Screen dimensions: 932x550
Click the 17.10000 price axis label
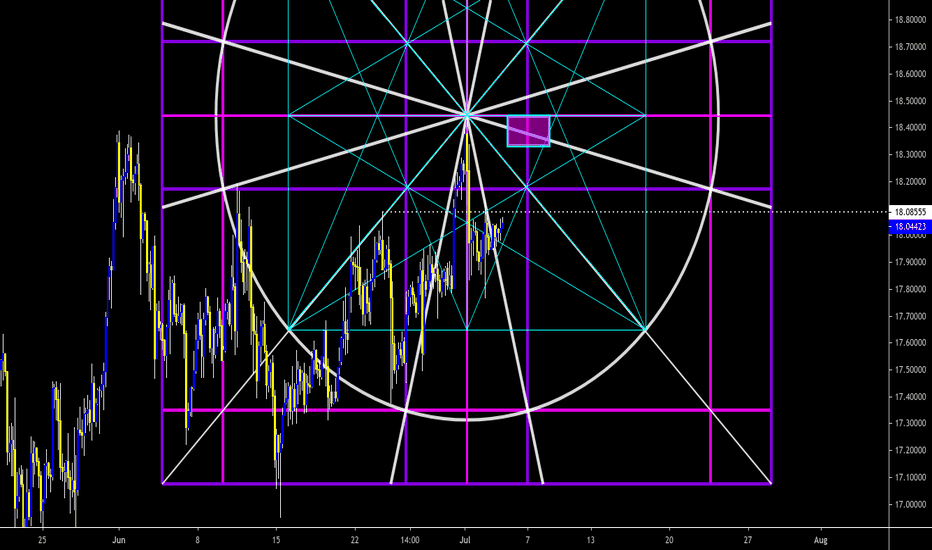(910, 477)
